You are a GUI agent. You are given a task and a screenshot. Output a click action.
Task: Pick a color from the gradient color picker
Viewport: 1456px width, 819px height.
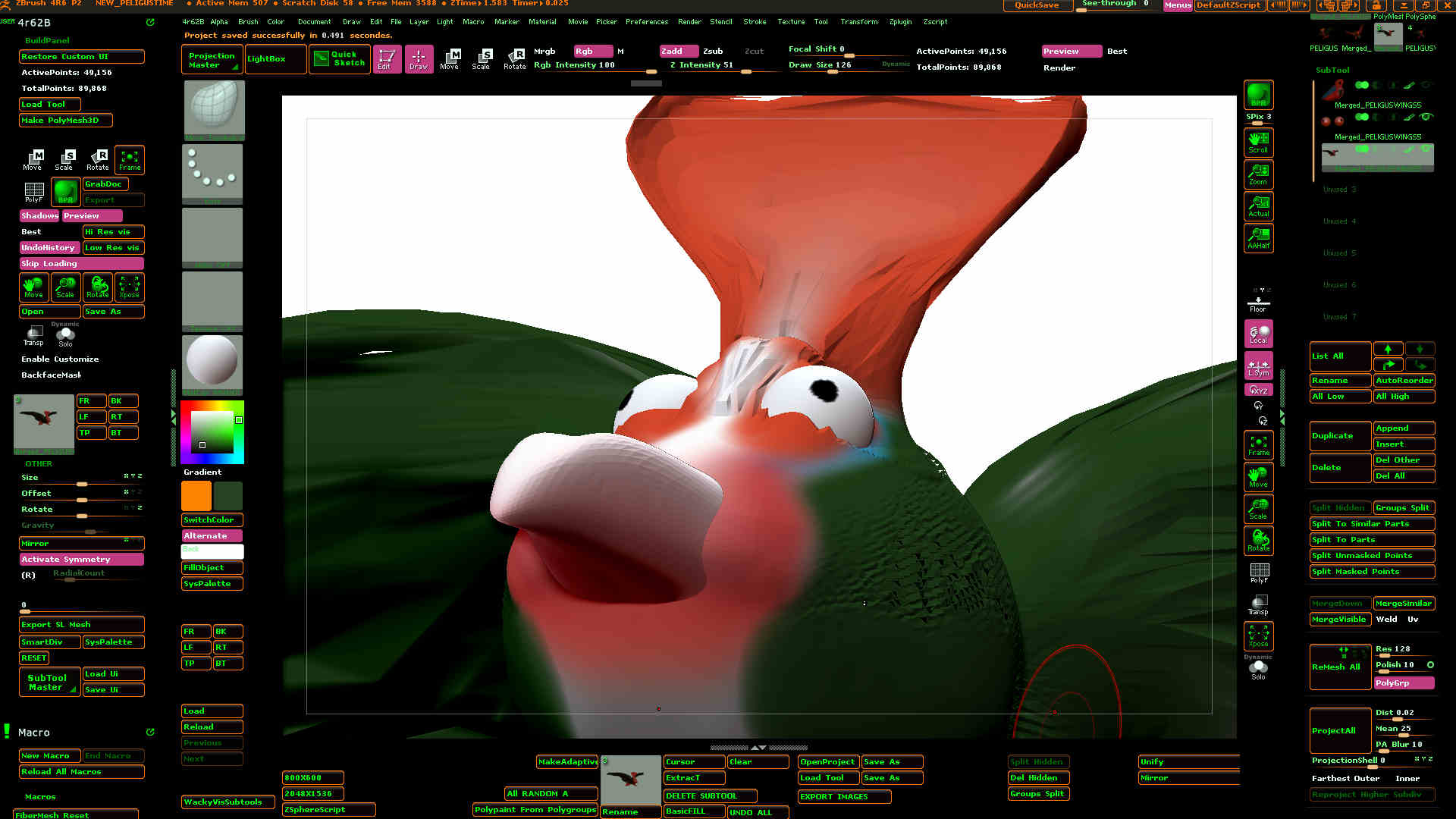point(211,432)
